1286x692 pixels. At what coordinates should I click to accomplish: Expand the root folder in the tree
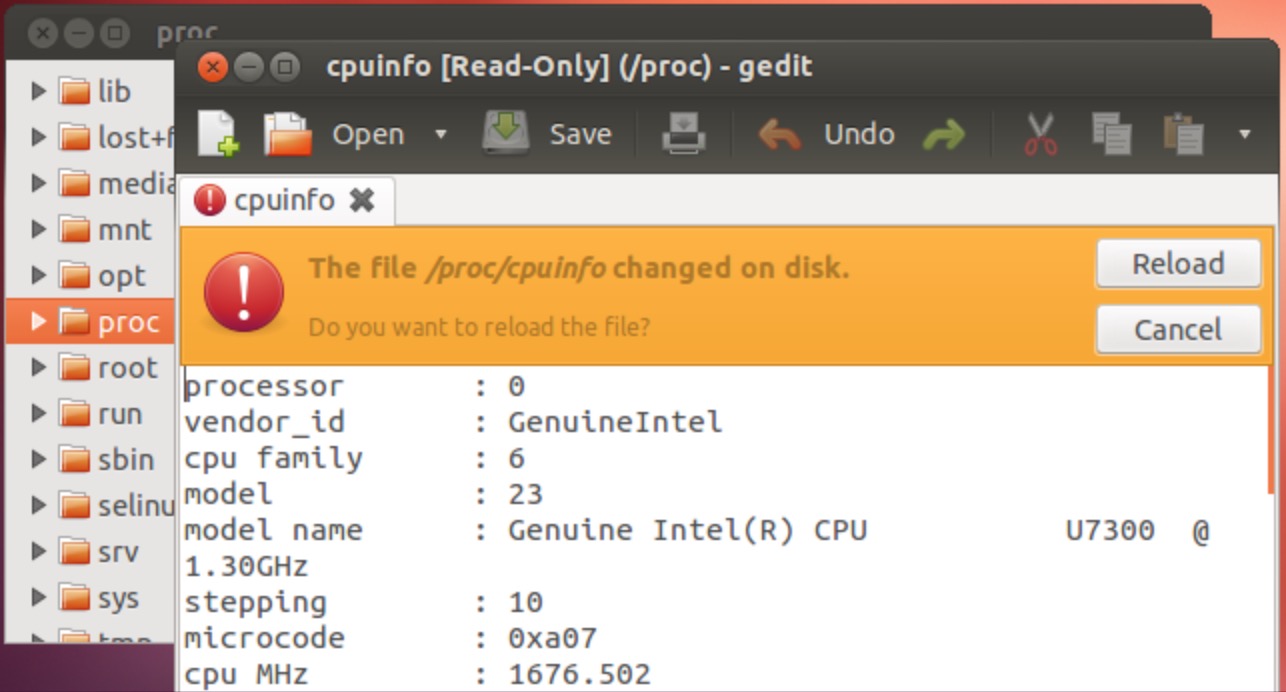[x=38, y=367]
